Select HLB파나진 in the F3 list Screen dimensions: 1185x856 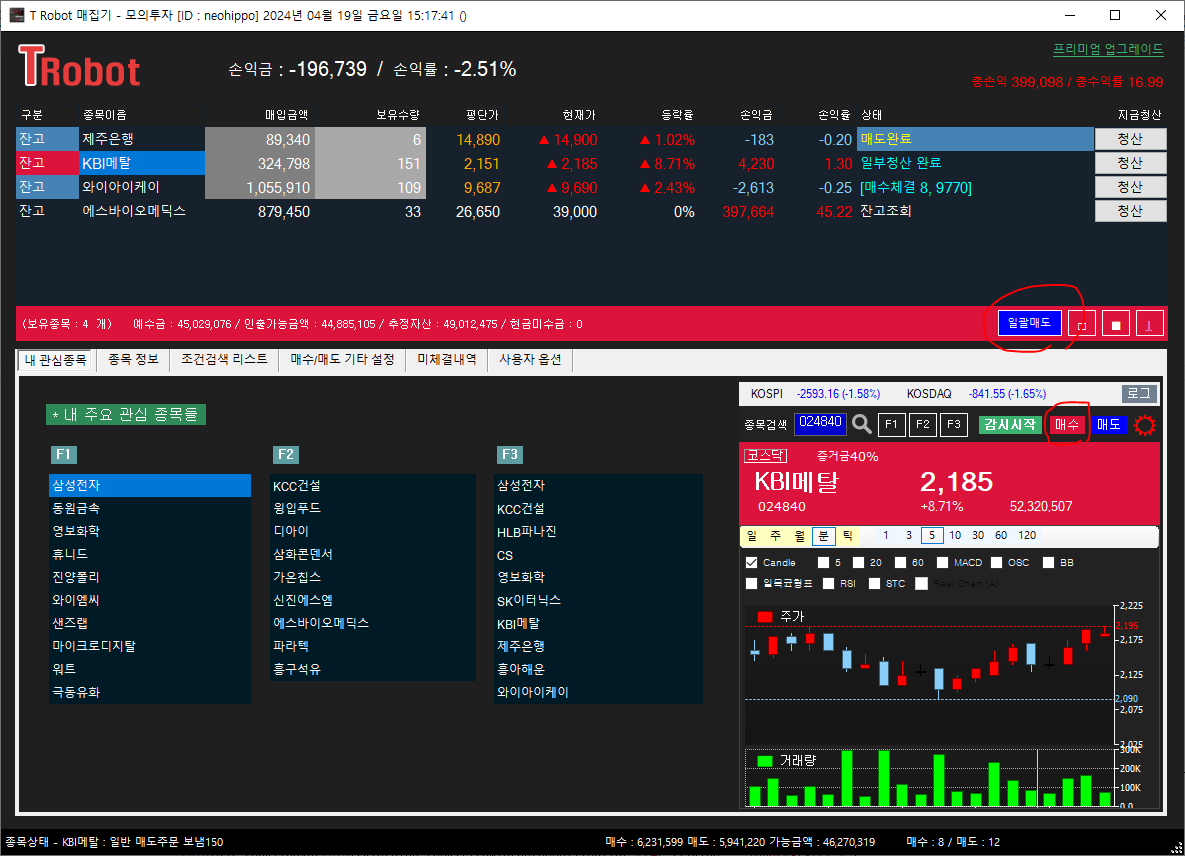(599, 532)
